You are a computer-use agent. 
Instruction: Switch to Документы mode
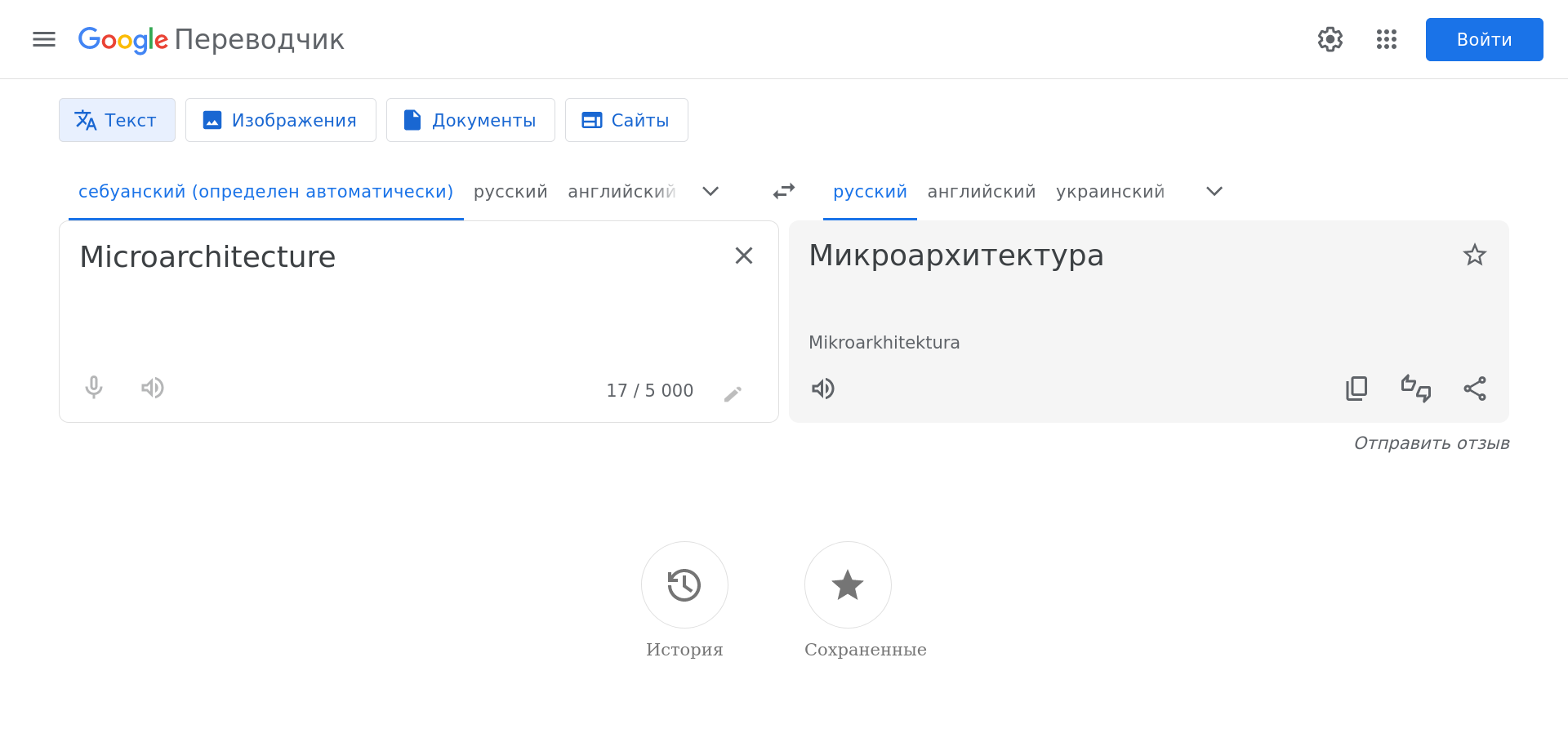470,120
